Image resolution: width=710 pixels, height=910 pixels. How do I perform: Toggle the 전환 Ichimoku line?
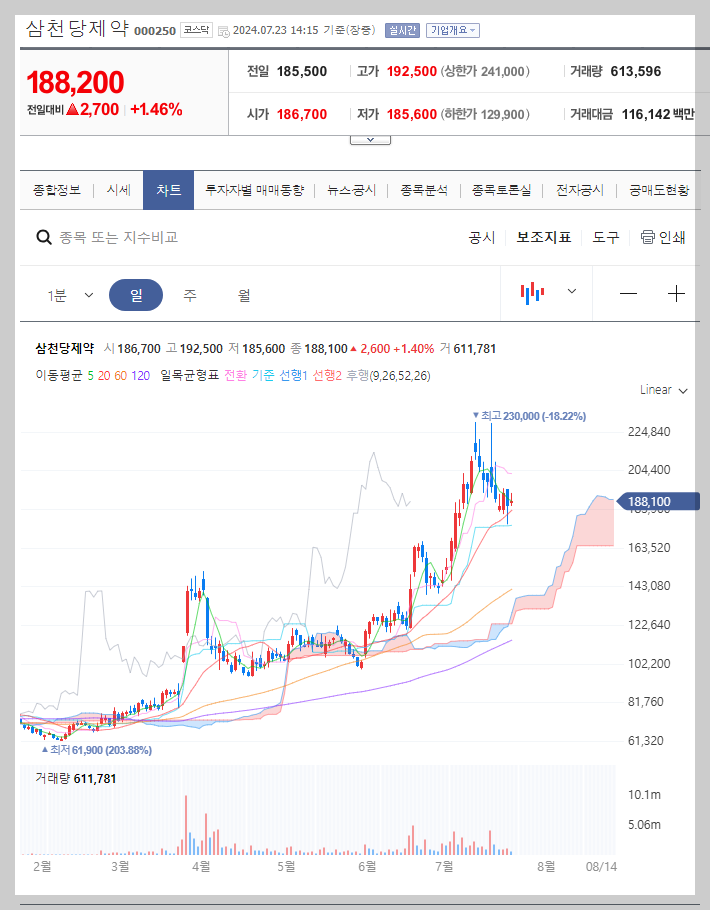(235, 375)
